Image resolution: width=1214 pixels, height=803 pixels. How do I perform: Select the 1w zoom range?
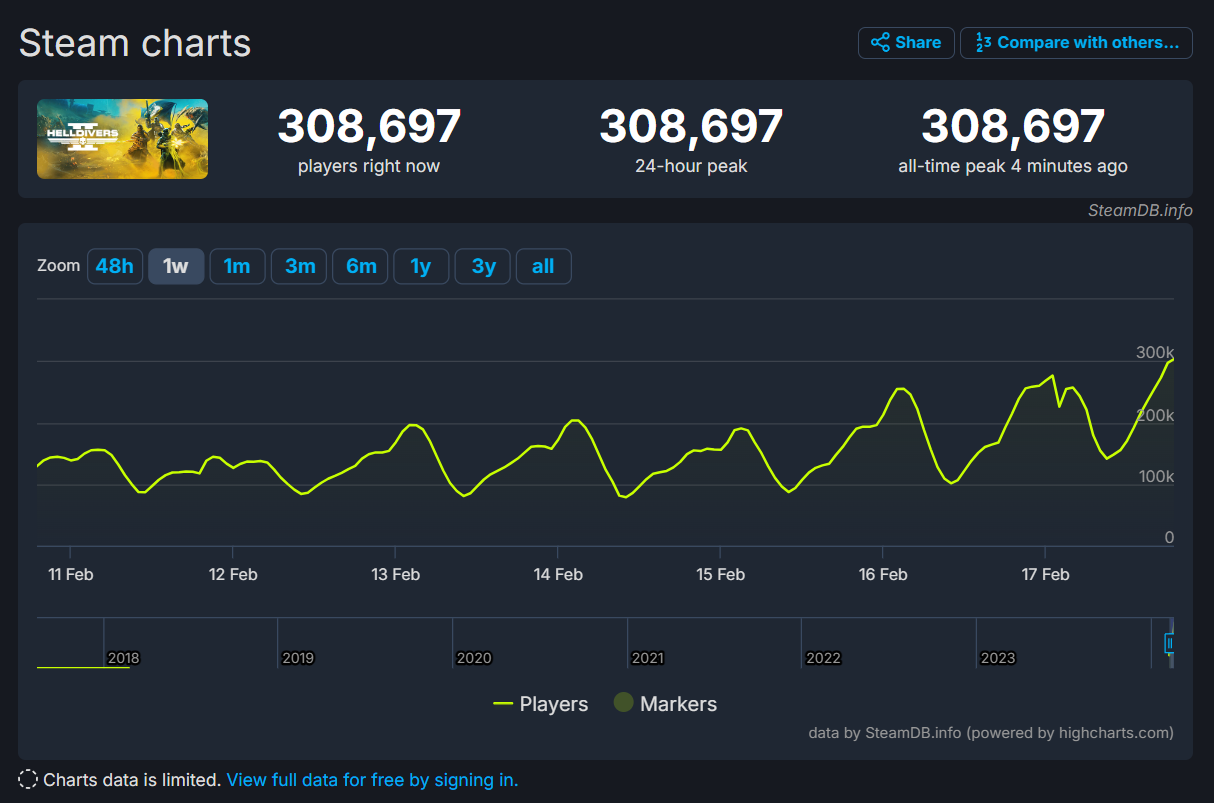176,266
